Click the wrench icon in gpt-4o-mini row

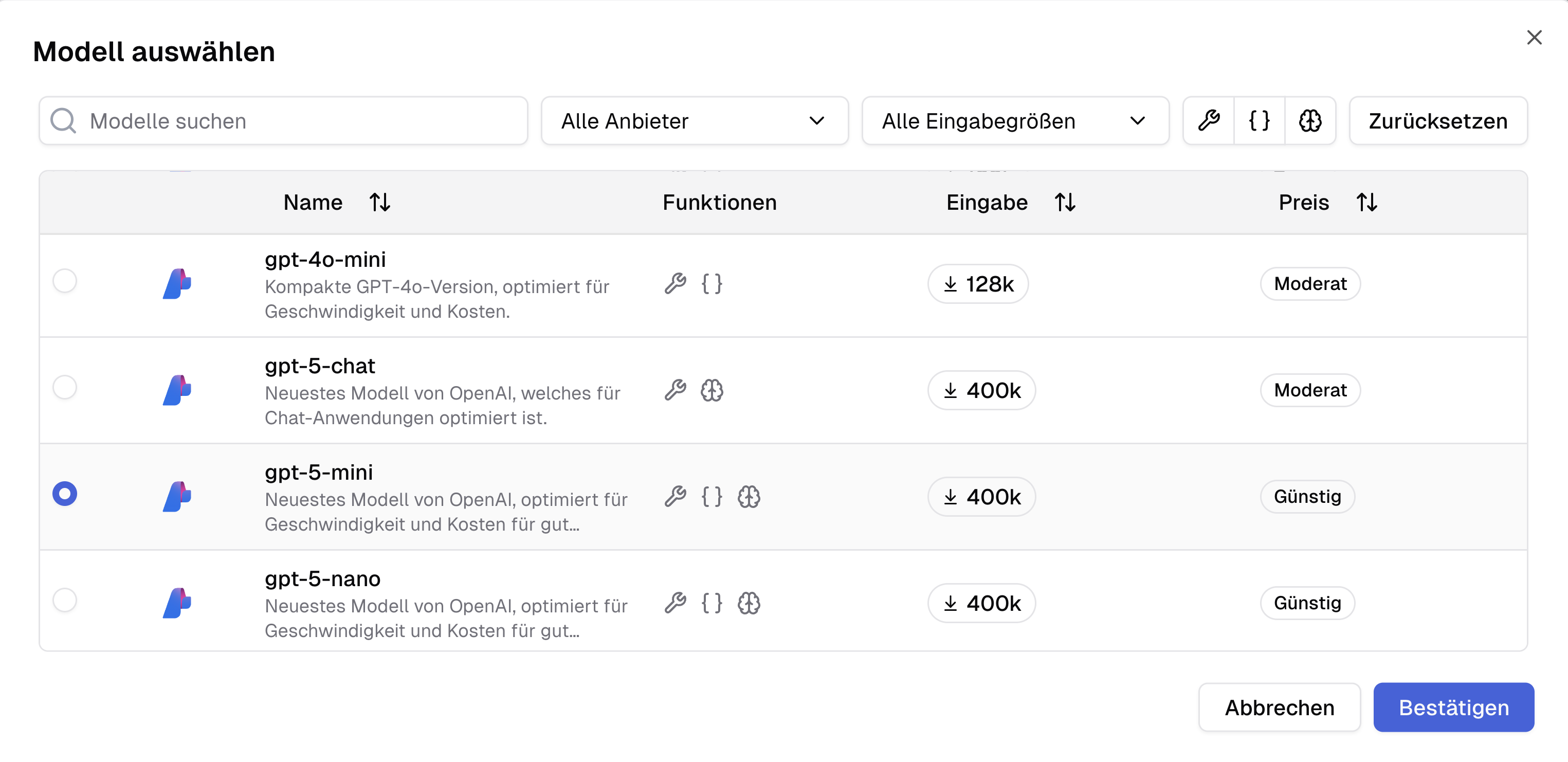pos(675,284)
